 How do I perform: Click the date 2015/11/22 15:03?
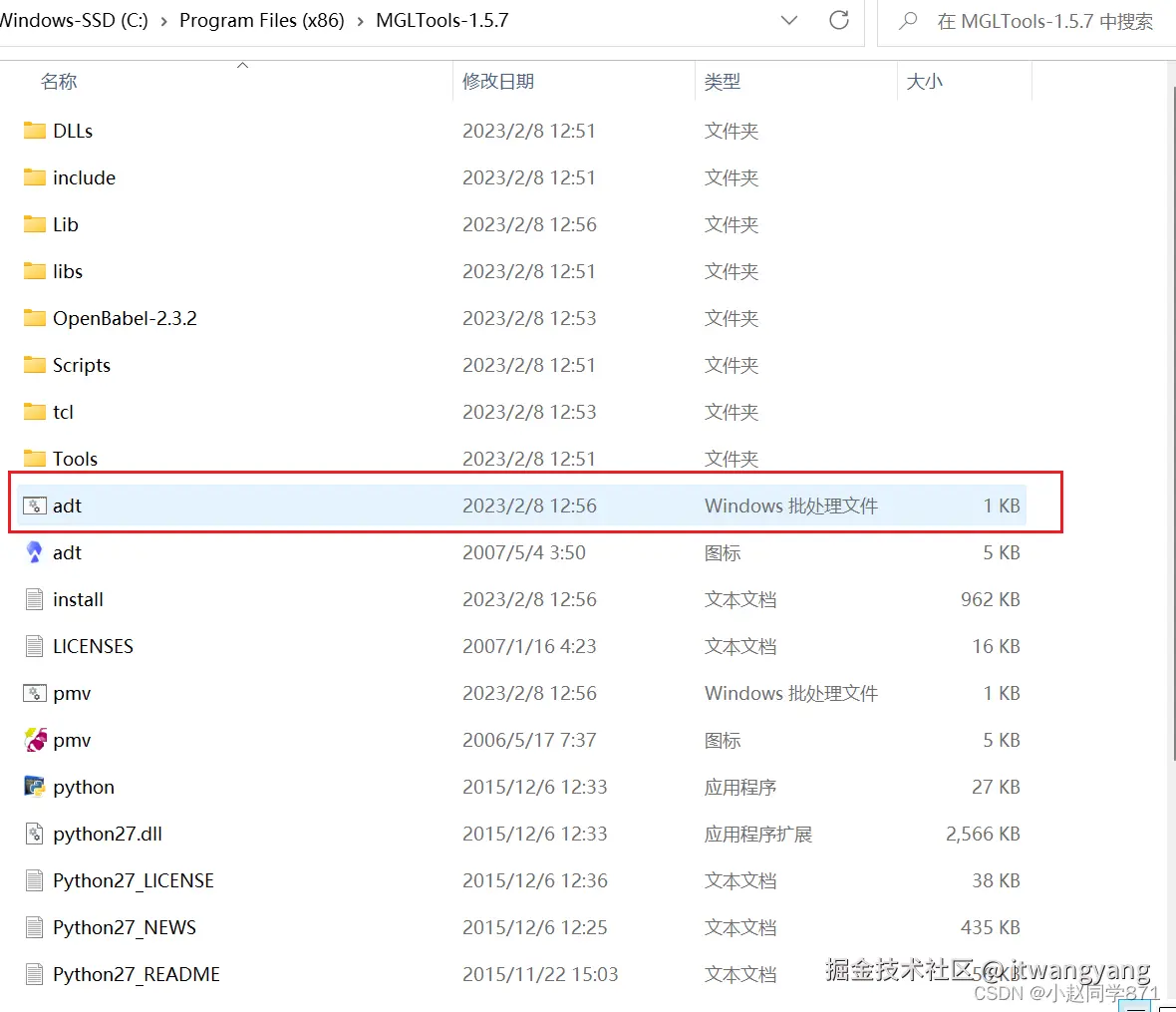540,974
